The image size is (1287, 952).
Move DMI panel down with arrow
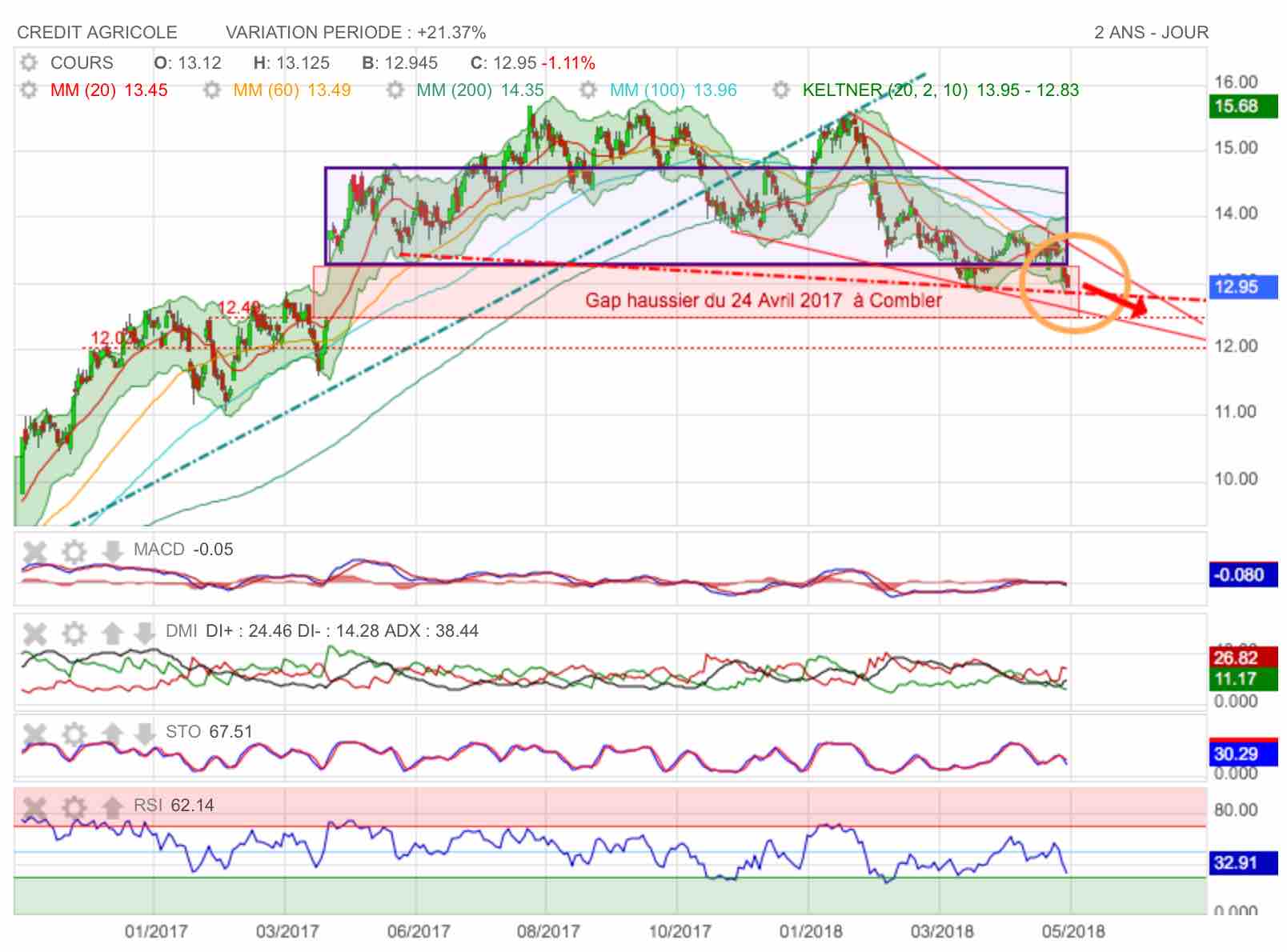(144, 634)
